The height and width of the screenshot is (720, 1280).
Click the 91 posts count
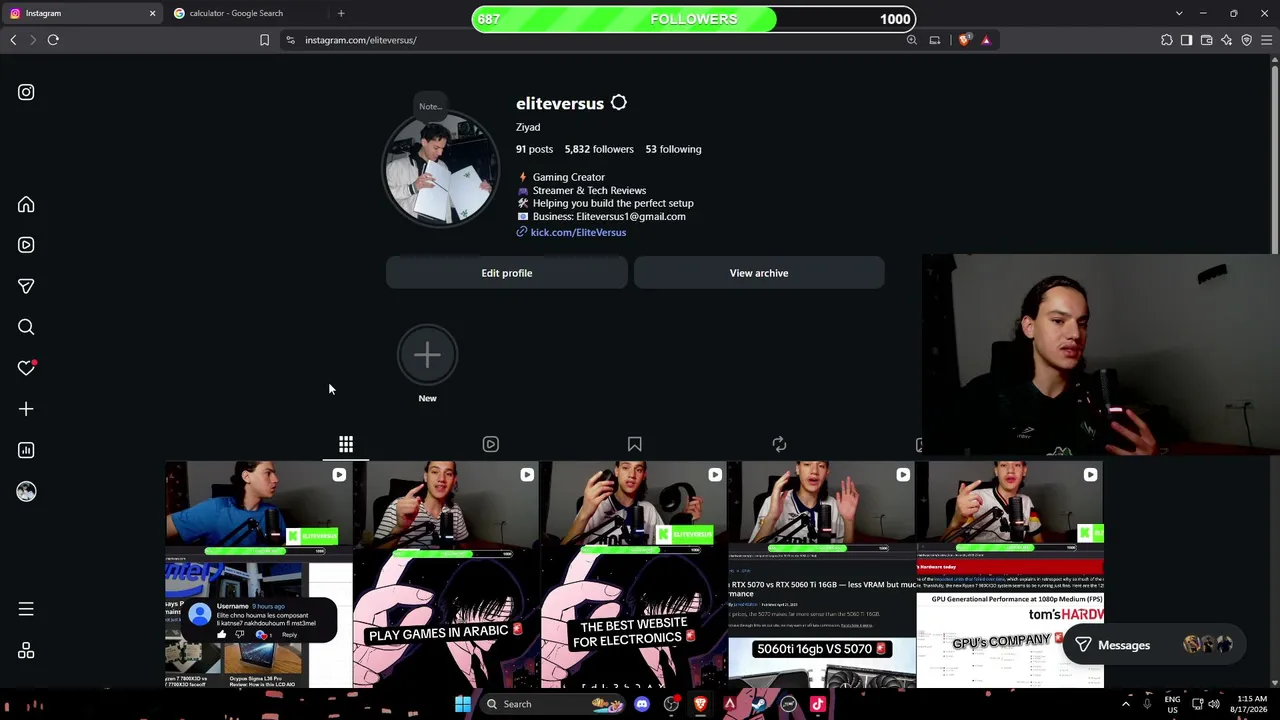click(x=534, y=149)
